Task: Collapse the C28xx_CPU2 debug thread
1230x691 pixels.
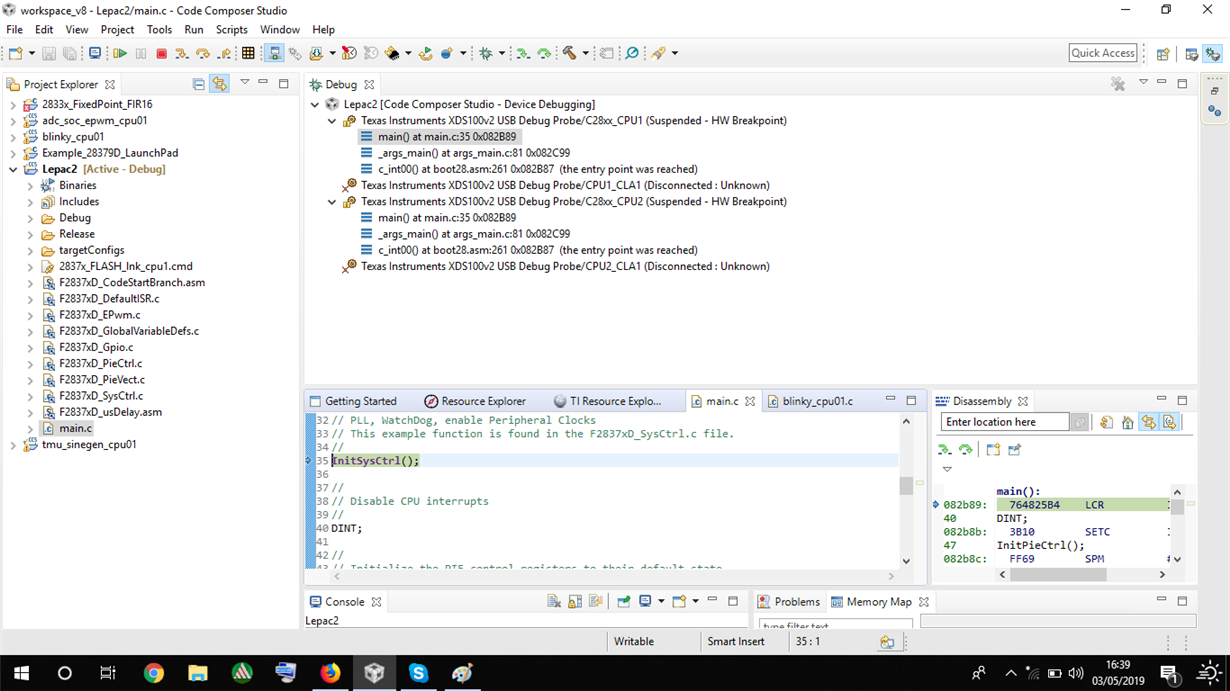Action: (x=332, y=202)
